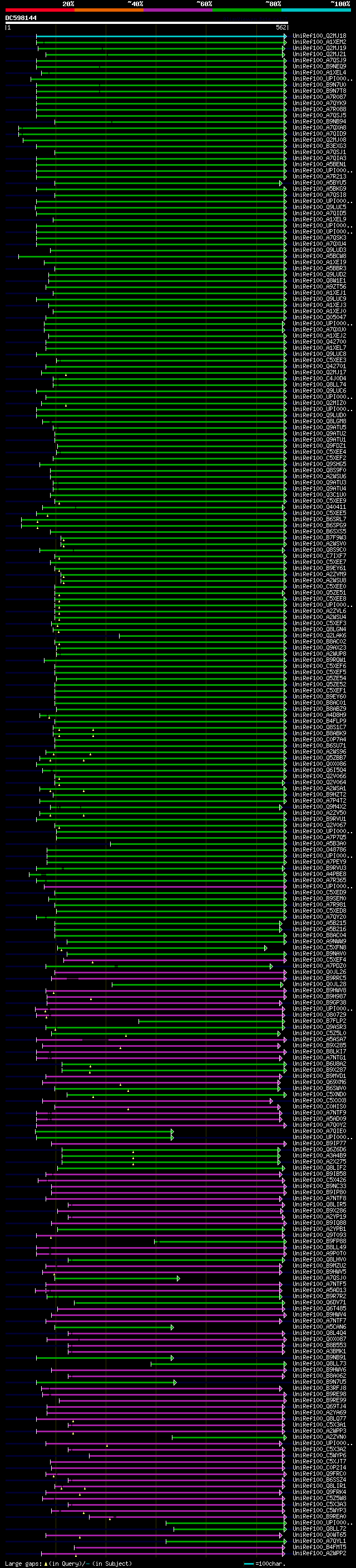356x1568 pixels.
Task: Select hit UniRef100_B8ABK9
Action: pyautogui.click(x=319, y=734)
